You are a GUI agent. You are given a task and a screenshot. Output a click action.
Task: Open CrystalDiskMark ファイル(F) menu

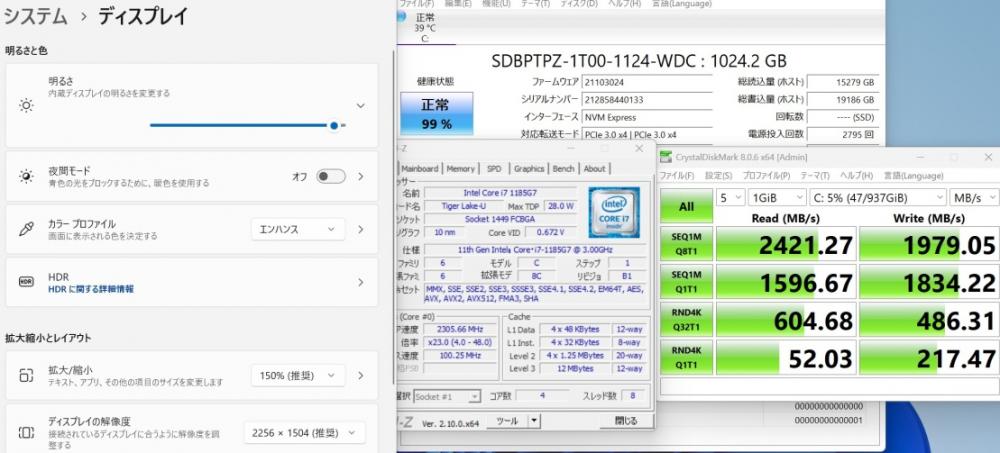(x=677, y=175)
